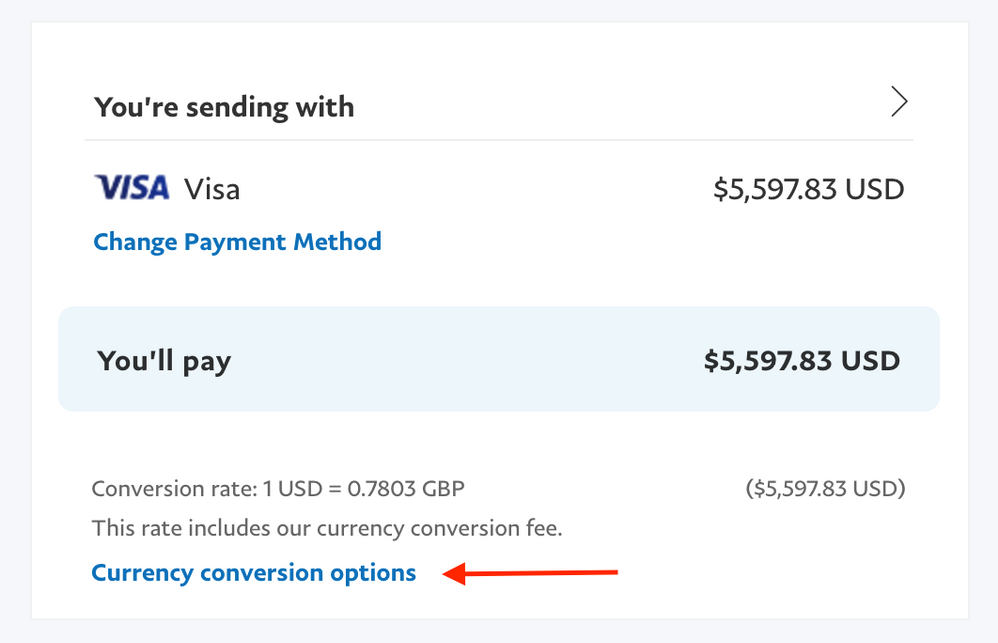This screenshot has width=998, height=643.
Task: Select the Visa payment method name
Action: pos(212,189)
